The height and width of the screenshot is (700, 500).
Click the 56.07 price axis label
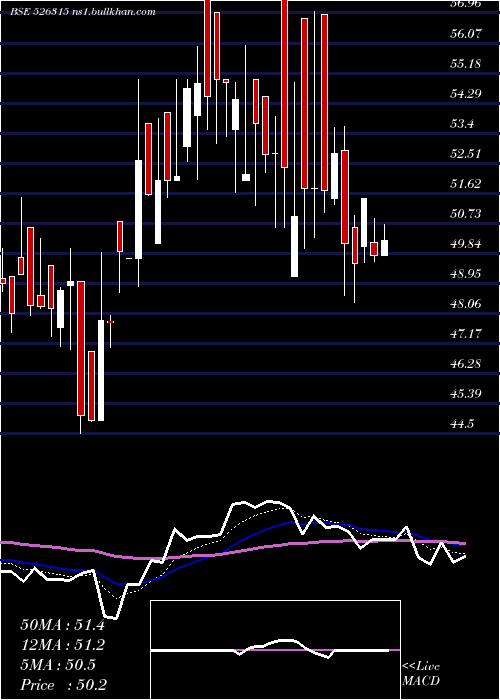[466, 33]
